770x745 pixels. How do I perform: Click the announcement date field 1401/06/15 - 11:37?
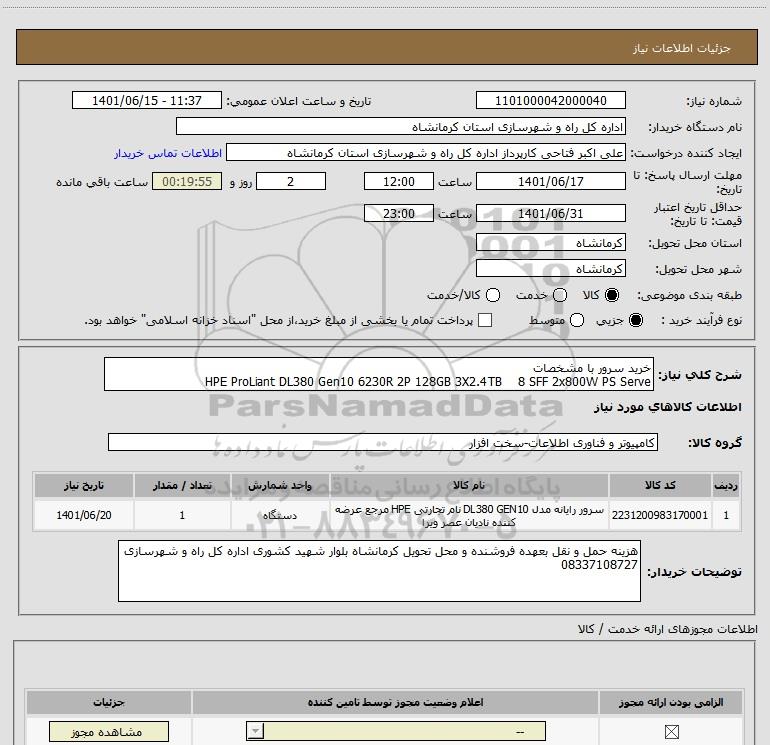(147, 101)
